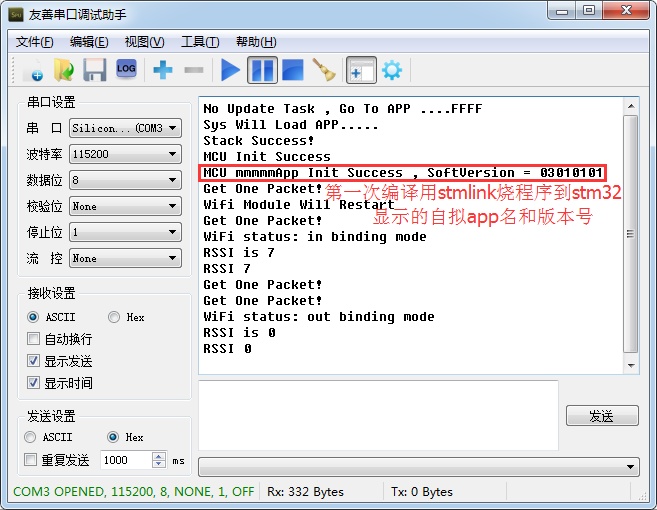Click the new file toolbar icon
Image resolution: width=657 pixels, height=510 pixels.
(32, 70)
